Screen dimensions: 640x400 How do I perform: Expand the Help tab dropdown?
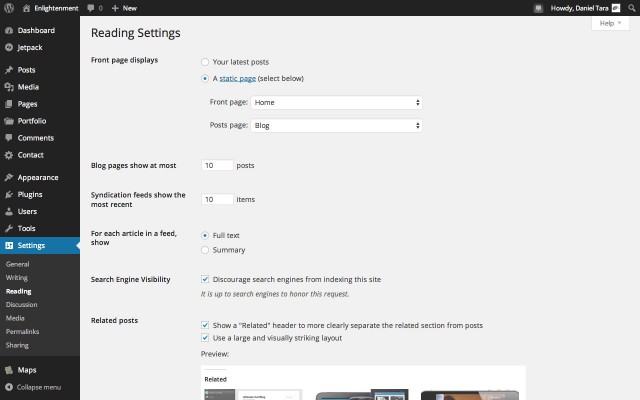coord(610,23)
